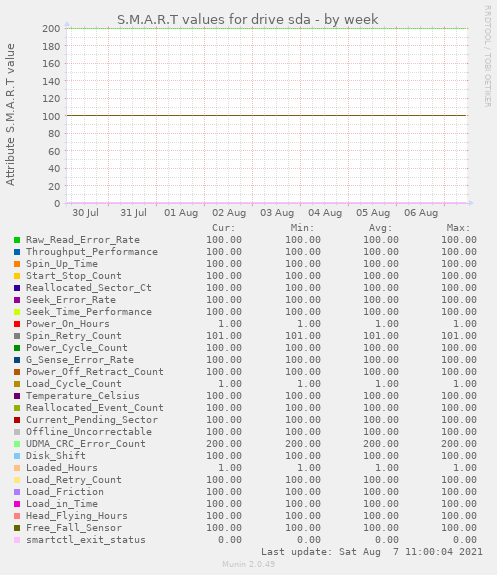Screen dimensions: 497x575
Task: Click the blue Throughput_Performance legend swatch
Action: coord(17,252)
